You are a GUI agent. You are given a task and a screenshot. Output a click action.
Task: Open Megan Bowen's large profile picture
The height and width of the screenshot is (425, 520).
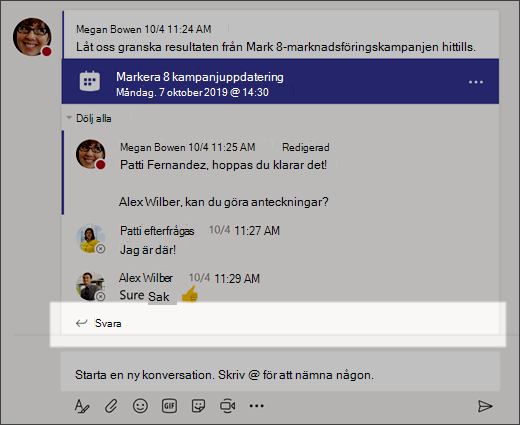click(x=32, y=37)
